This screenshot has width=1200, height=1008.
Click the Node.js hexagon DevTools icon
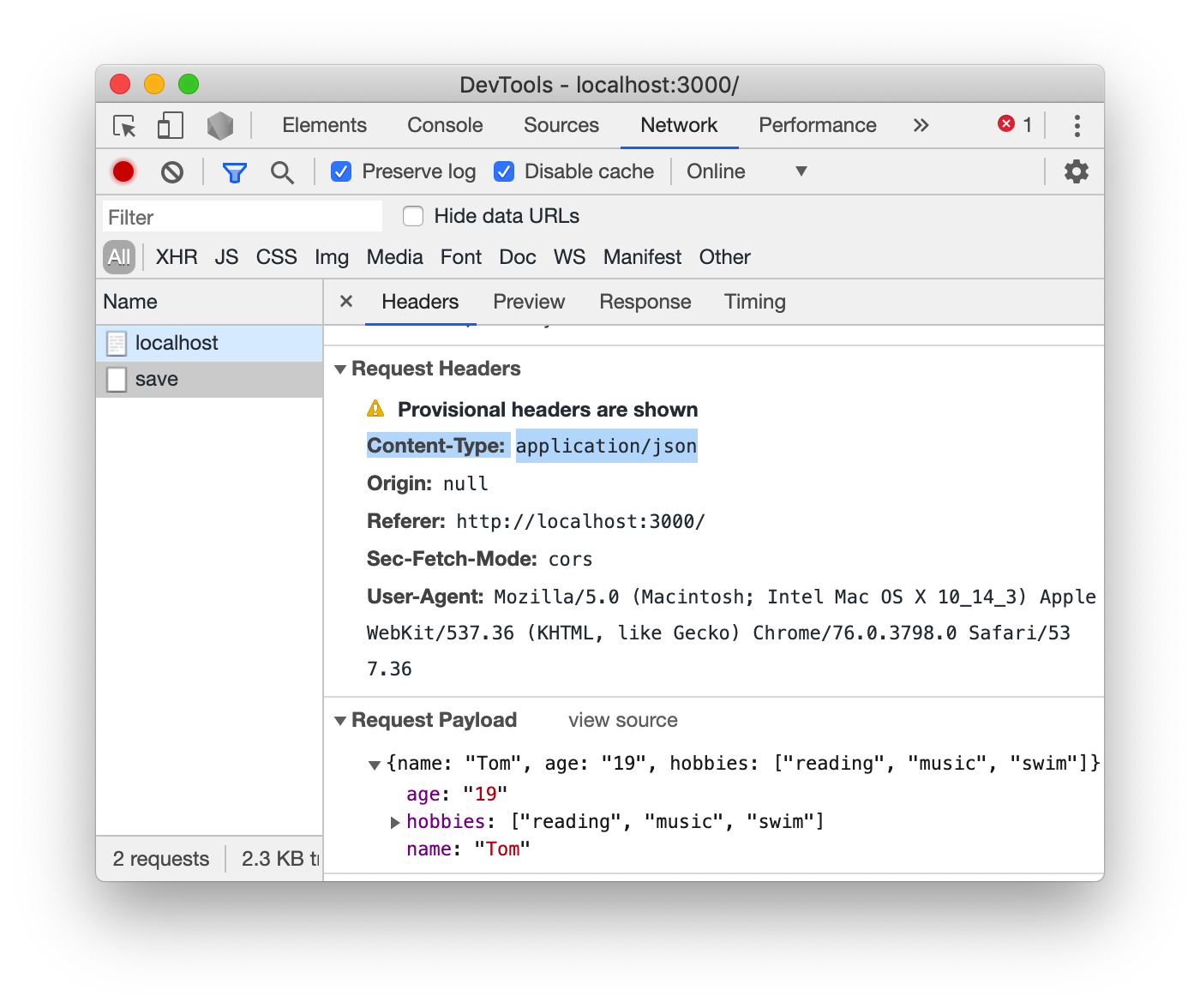(220, 126)
